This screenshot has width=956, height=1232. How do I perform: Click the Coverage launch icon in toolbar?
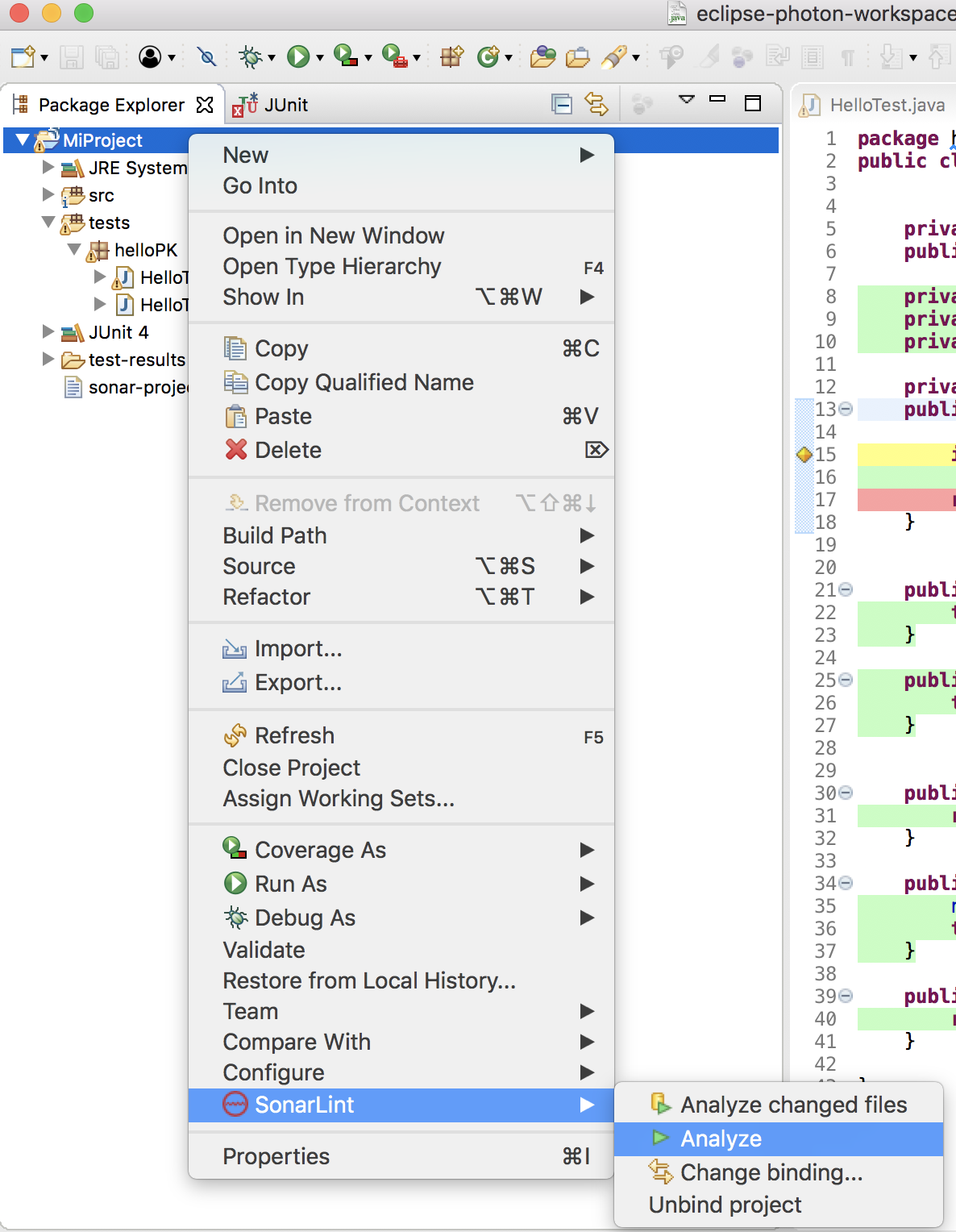pos(346,56)
